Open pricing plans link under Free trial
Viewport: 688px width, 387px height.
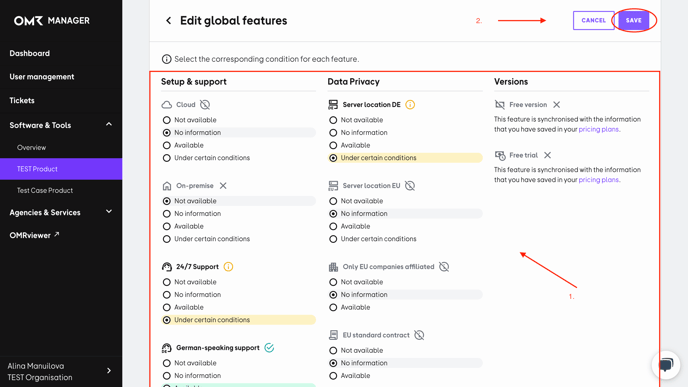[x=598, y=180]
